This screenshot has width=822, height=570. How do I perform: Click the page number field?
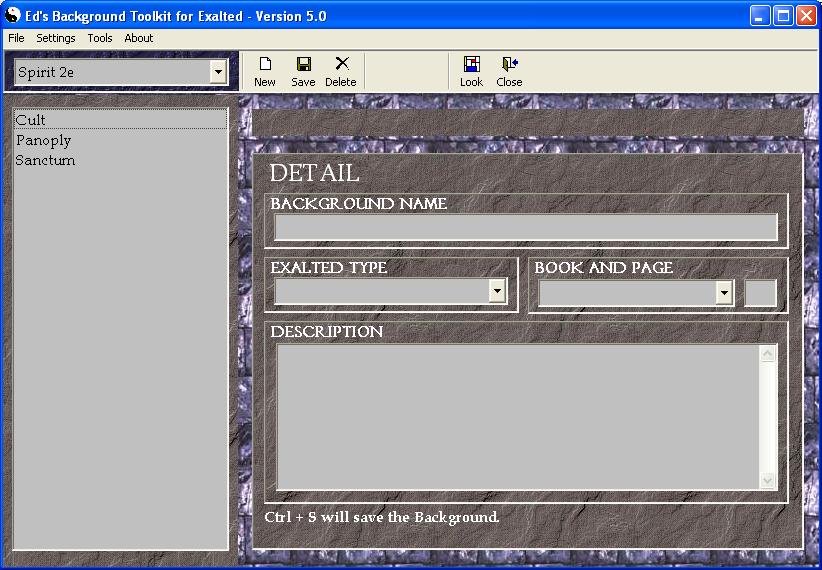pyautogui.click(x=760, y=293)
